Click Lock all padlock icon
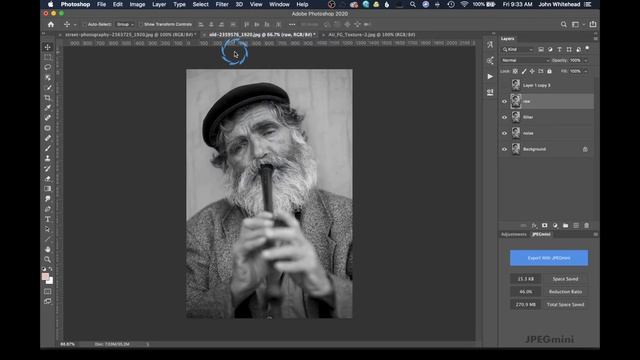 (549, 71)
